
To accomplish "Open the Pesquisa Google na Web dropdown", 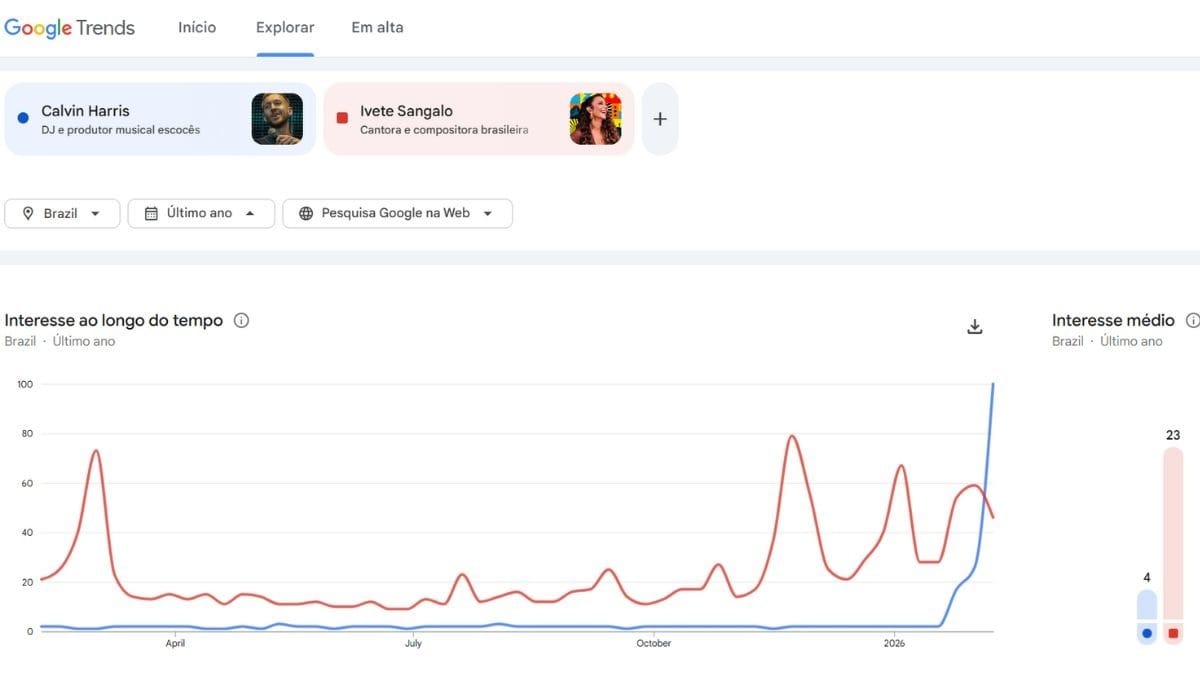I will click(x=398, y=213).
